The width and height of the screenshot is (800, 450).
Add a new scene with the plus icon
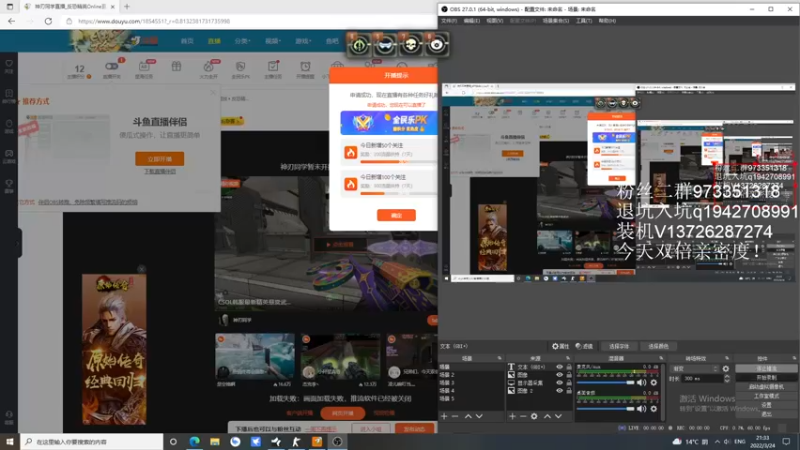pyautogui.click(x=444, y=416)
